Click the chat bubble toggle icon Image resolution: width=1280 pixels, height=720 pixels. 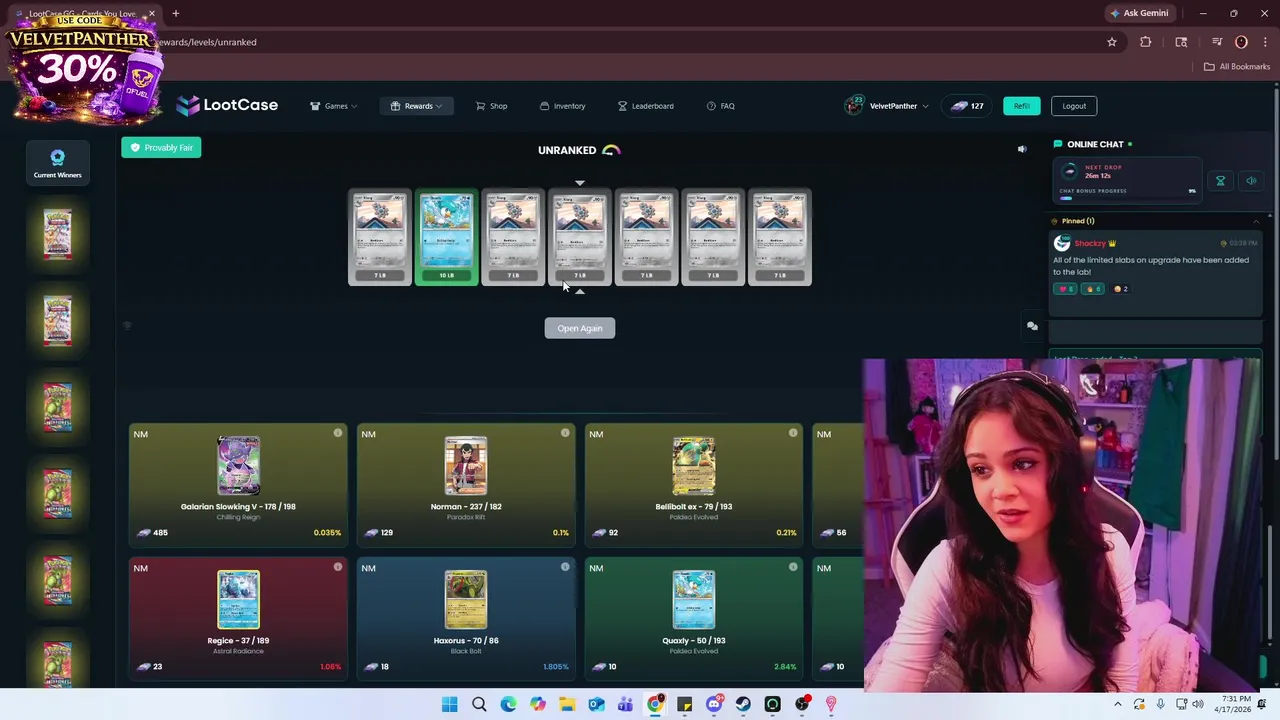[1032, 326]
